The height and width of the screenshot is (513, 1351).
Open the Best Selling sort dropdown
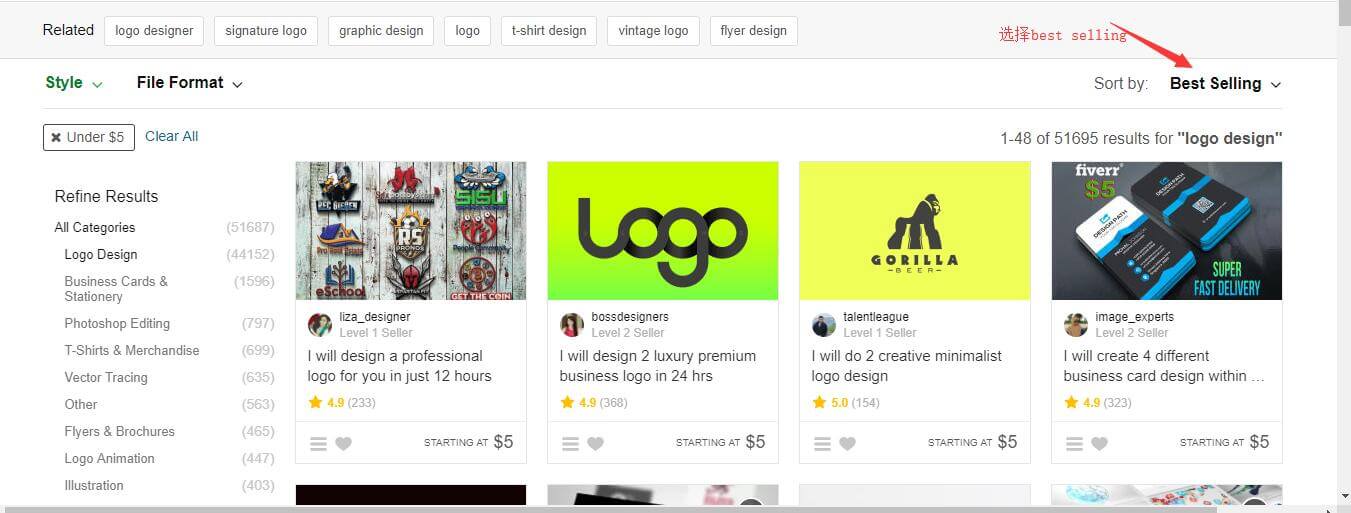[x=1225, y=84]
